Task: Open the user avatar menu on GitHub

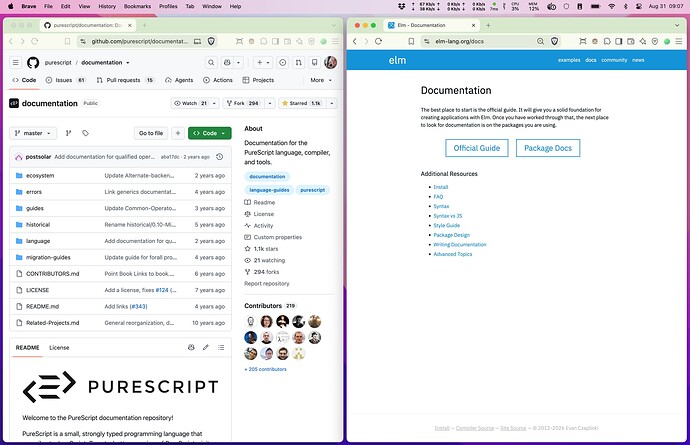Action: 330,63
